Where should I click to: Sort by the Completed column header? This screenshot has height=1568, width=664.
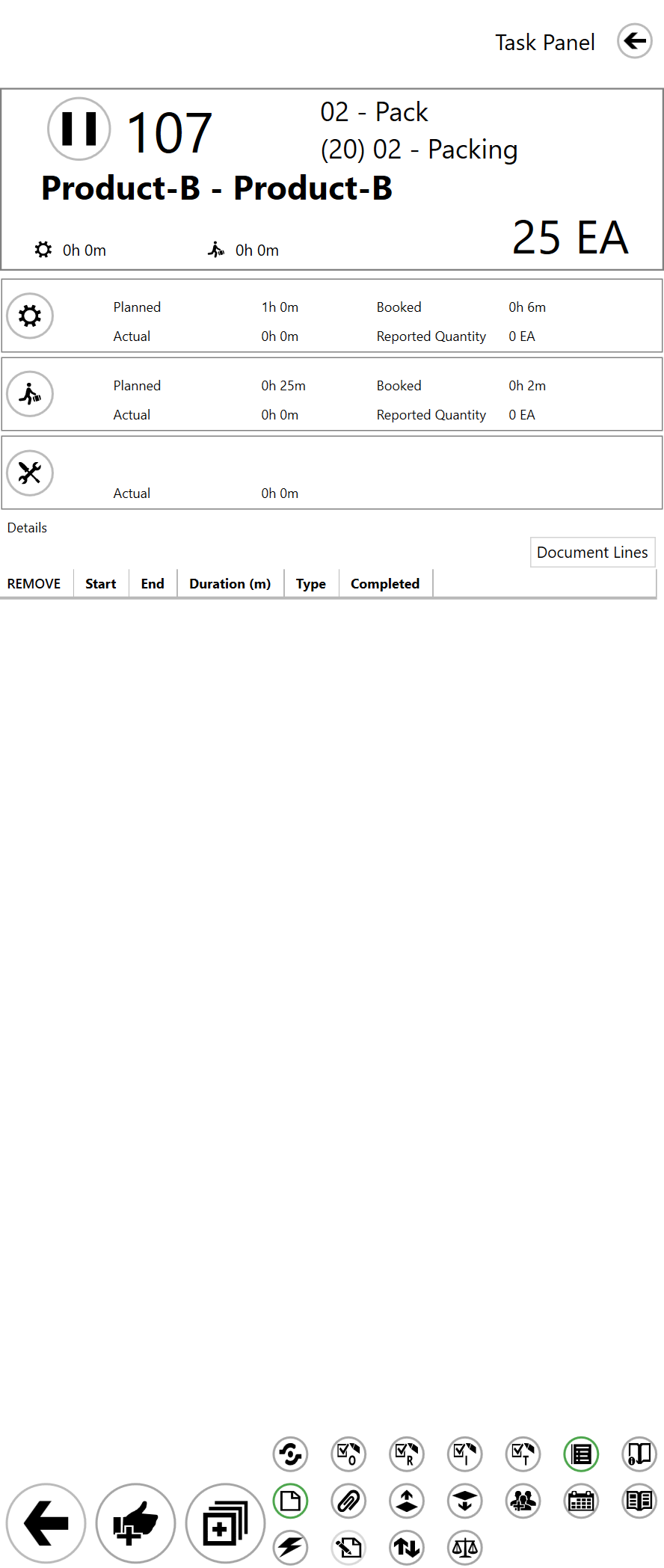pos(385,583)
